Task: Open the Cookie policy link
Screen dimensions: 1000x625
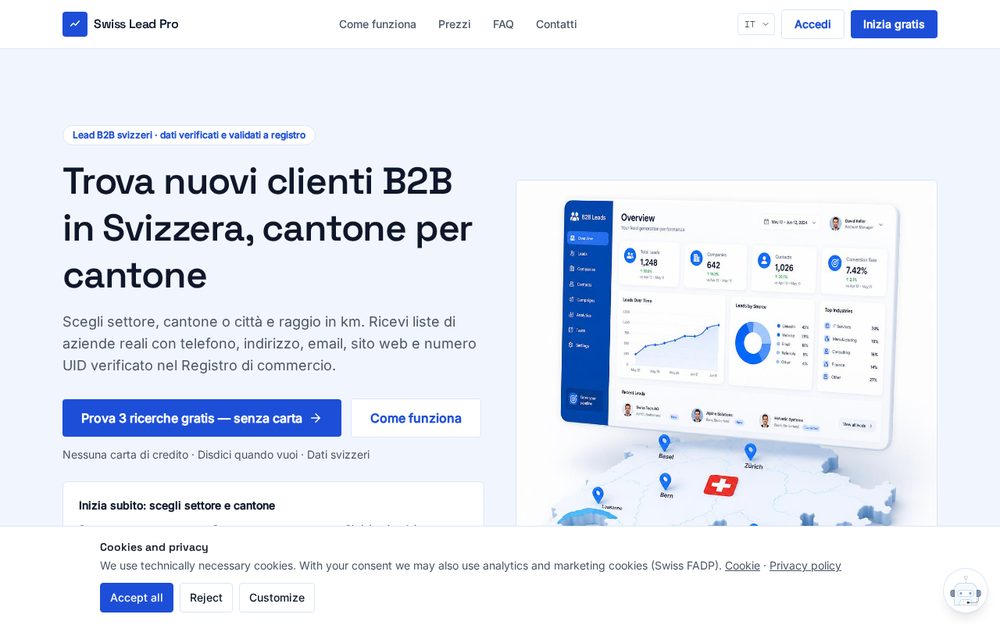Action: pos(742,566)
